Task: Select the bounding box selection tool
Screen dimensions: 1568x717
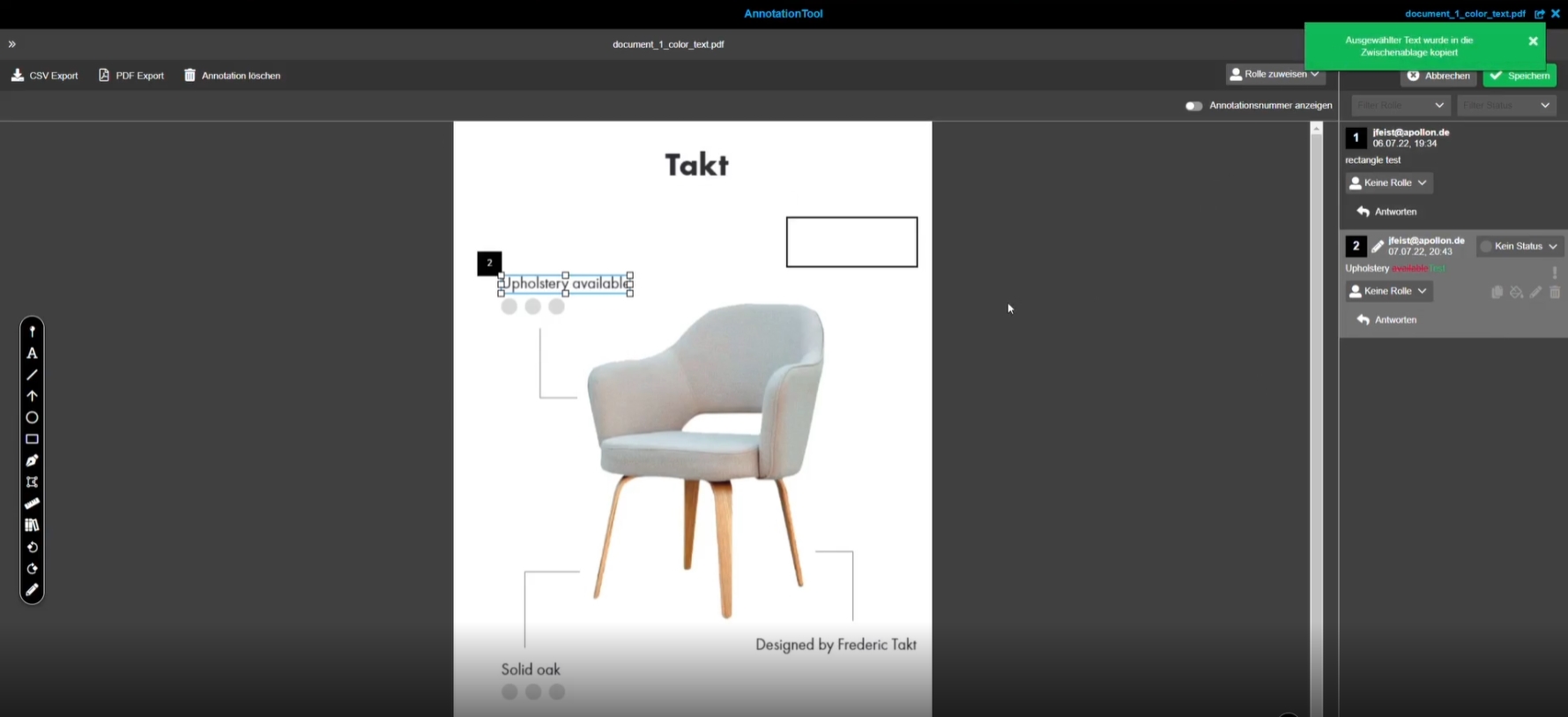Action: (x=32, y=482)
